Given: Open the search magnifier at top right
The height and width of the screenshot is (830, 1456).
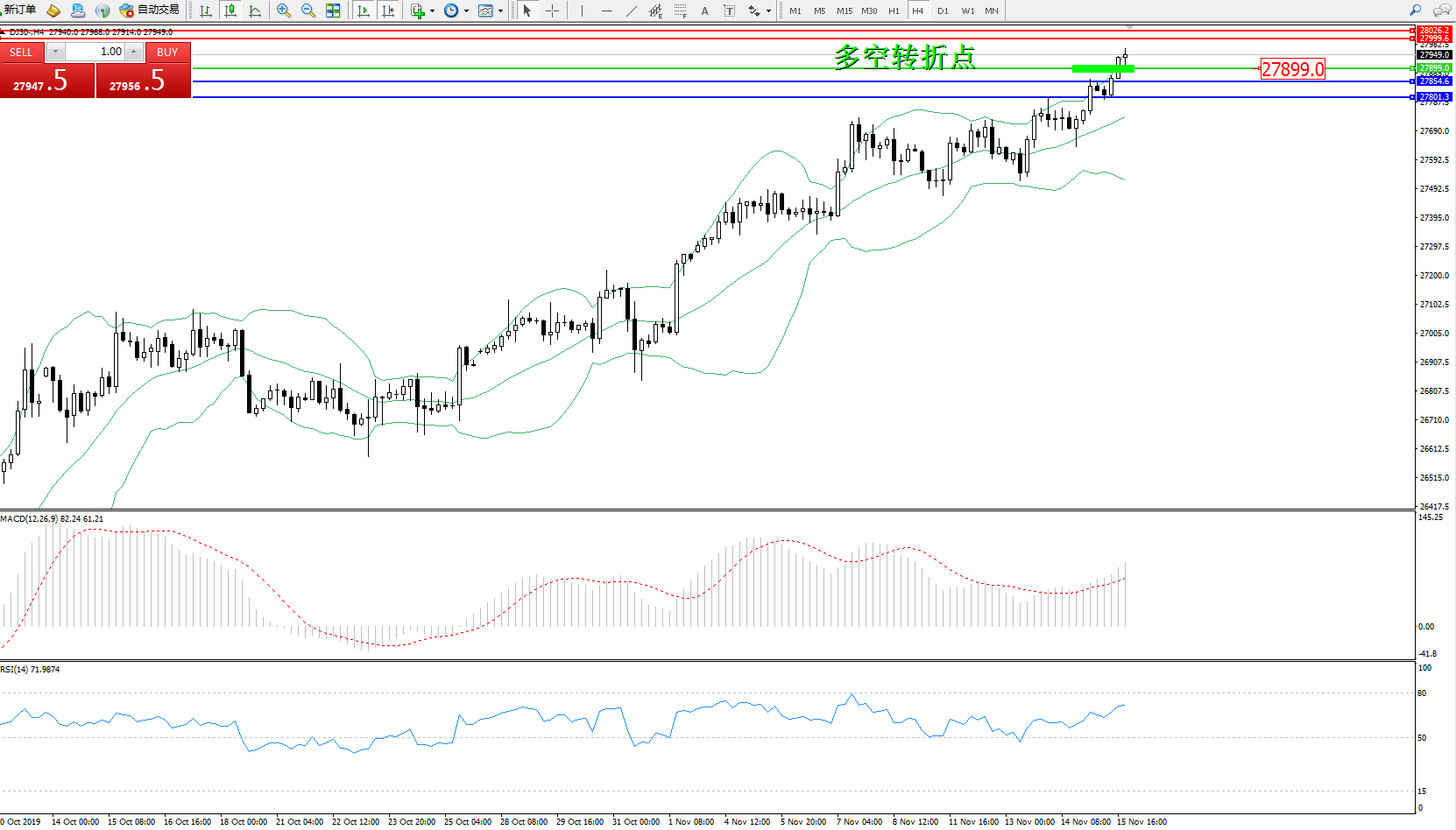Looking at the screenshot, I should pos(1415,11).
